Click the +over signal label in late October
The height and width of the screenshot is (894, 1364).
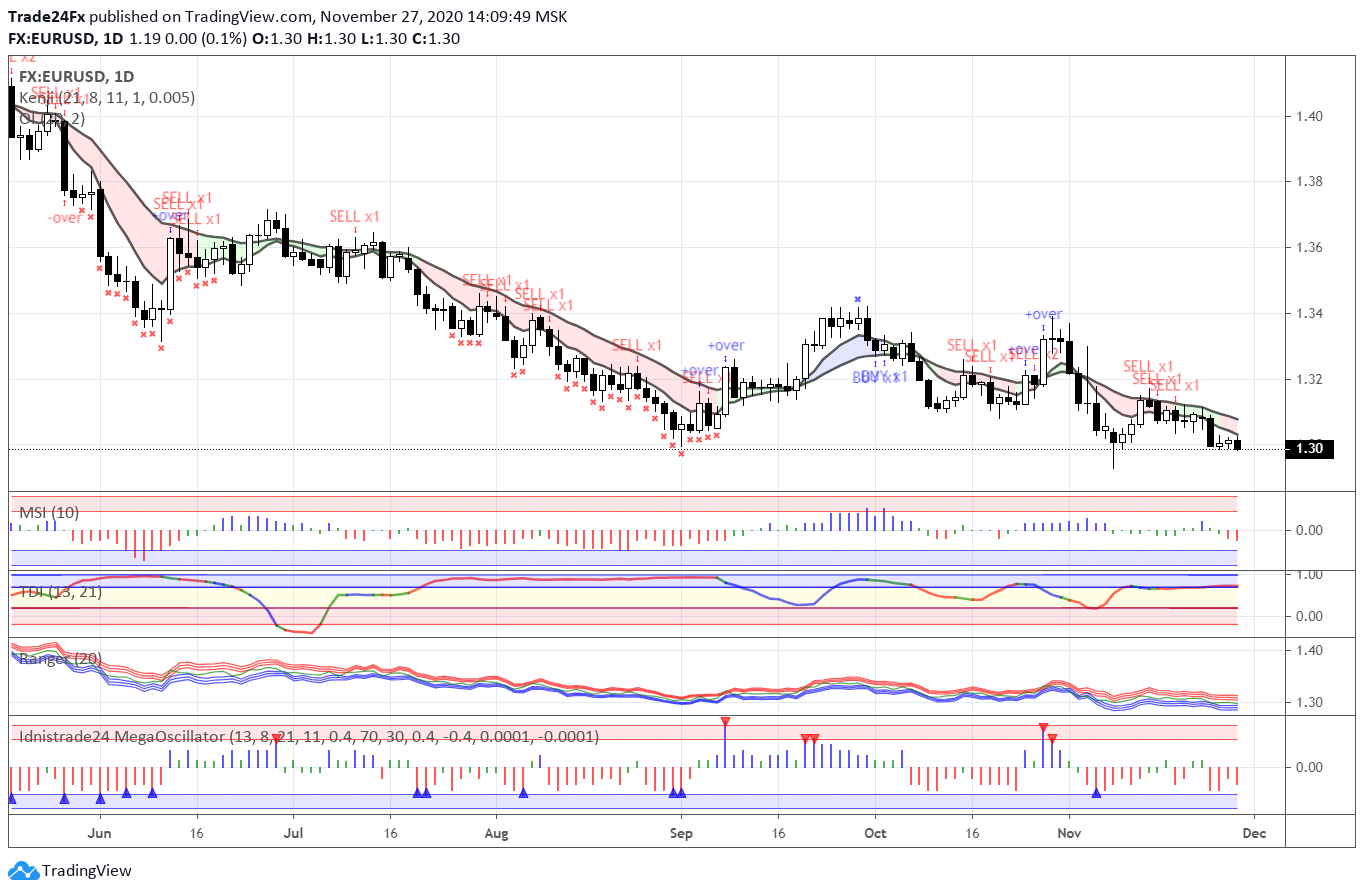1043,314
